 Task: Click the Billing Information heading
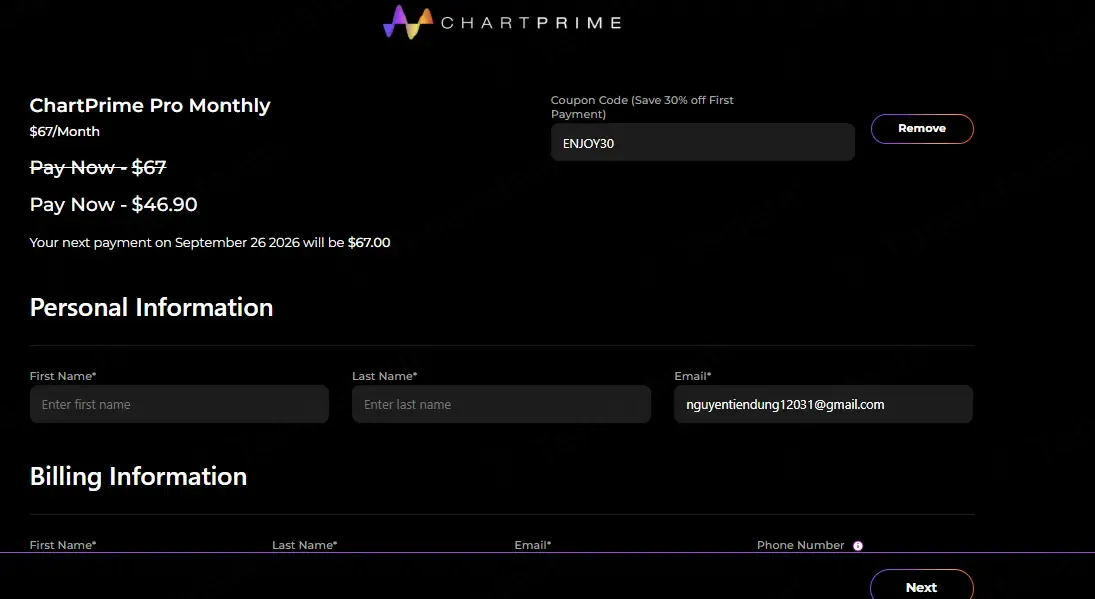(138, 476)
